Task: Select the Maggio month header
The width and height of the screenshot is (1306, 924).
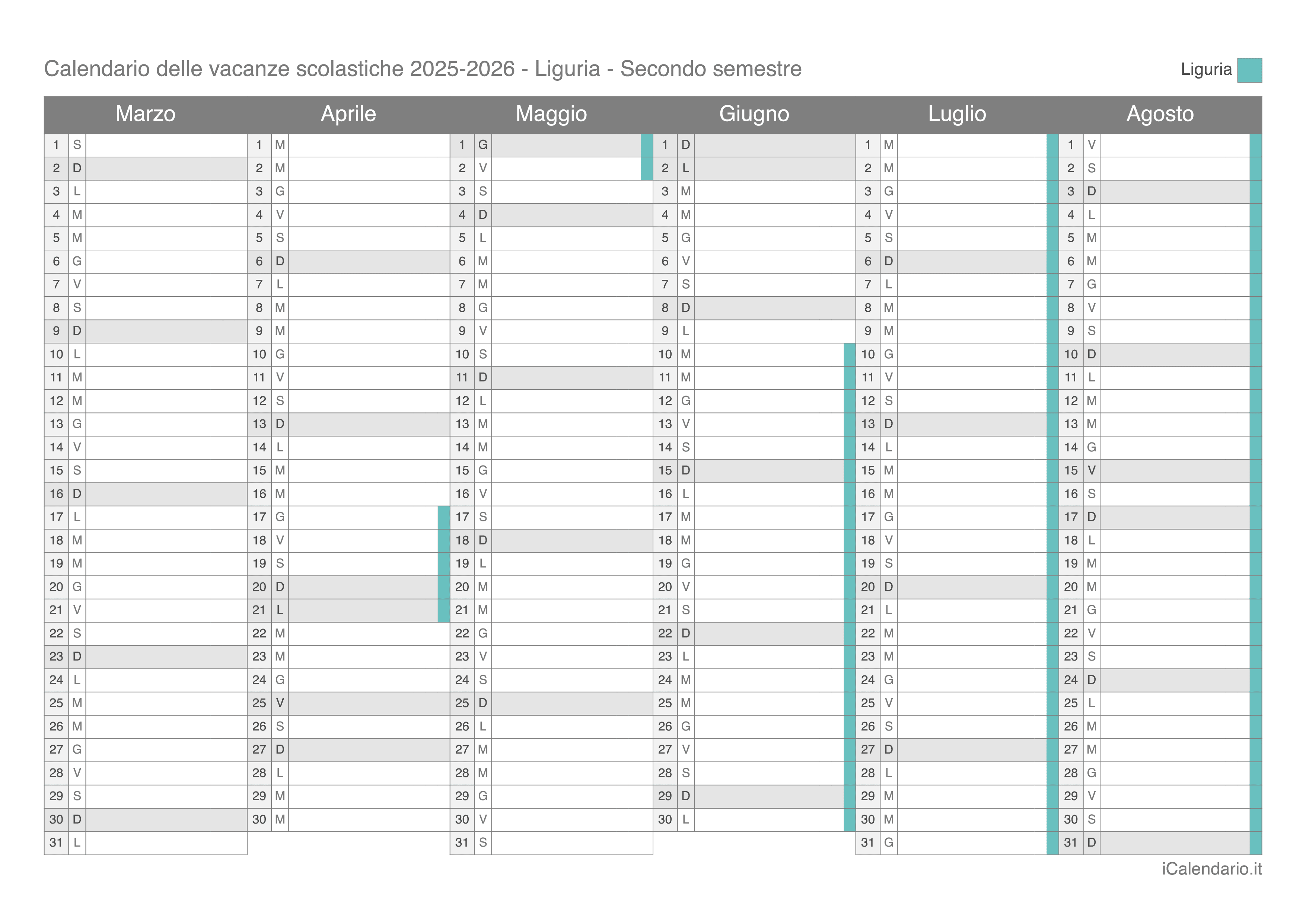Action: point(551,114)
